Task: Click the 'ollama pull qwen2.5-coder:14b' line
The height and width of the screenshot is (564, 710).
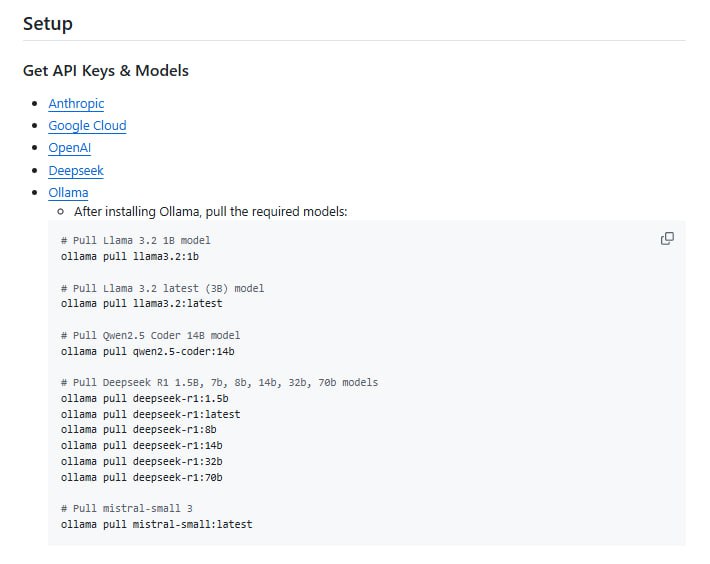Action: click(x=147, y=351)
